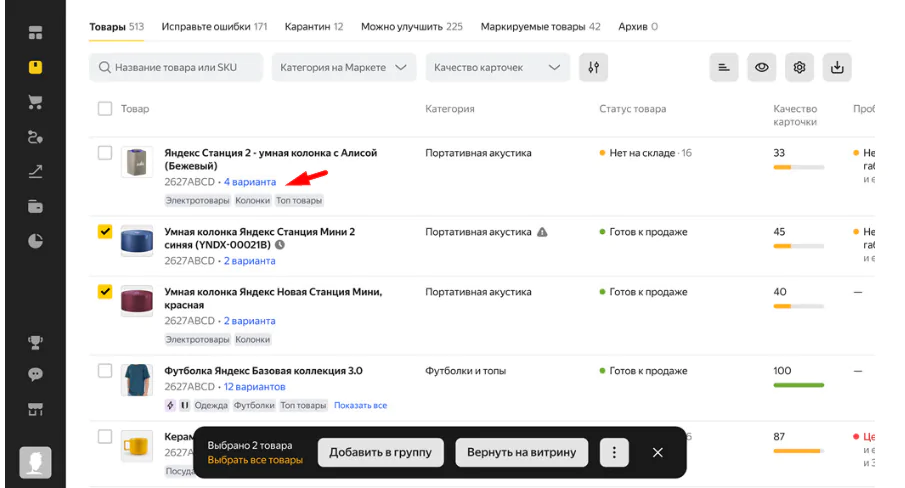Image resolution: width=905 pixels, height=488 pixels.
Task: Open the trophy icon in sidebar
Action: point(35,342)
